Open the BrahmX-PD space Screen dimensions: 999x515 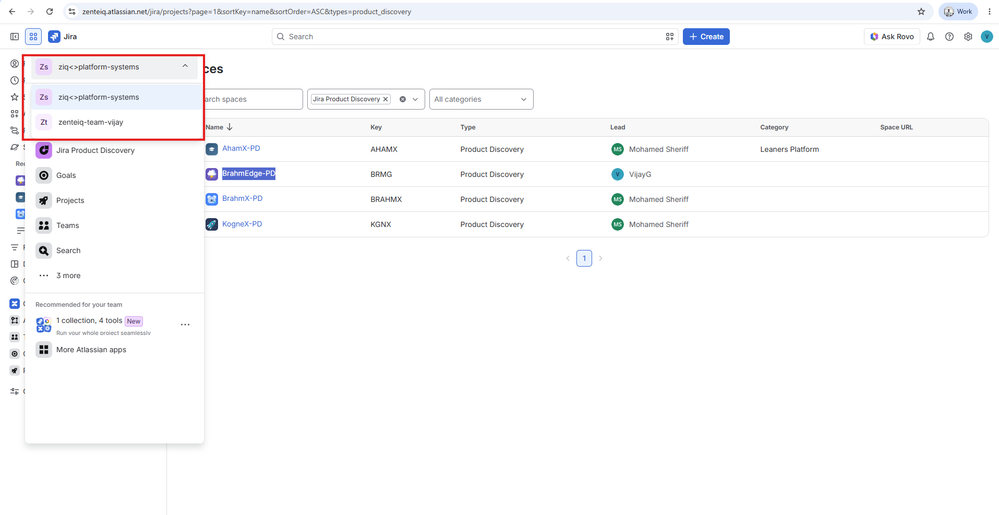coord(242,198)
